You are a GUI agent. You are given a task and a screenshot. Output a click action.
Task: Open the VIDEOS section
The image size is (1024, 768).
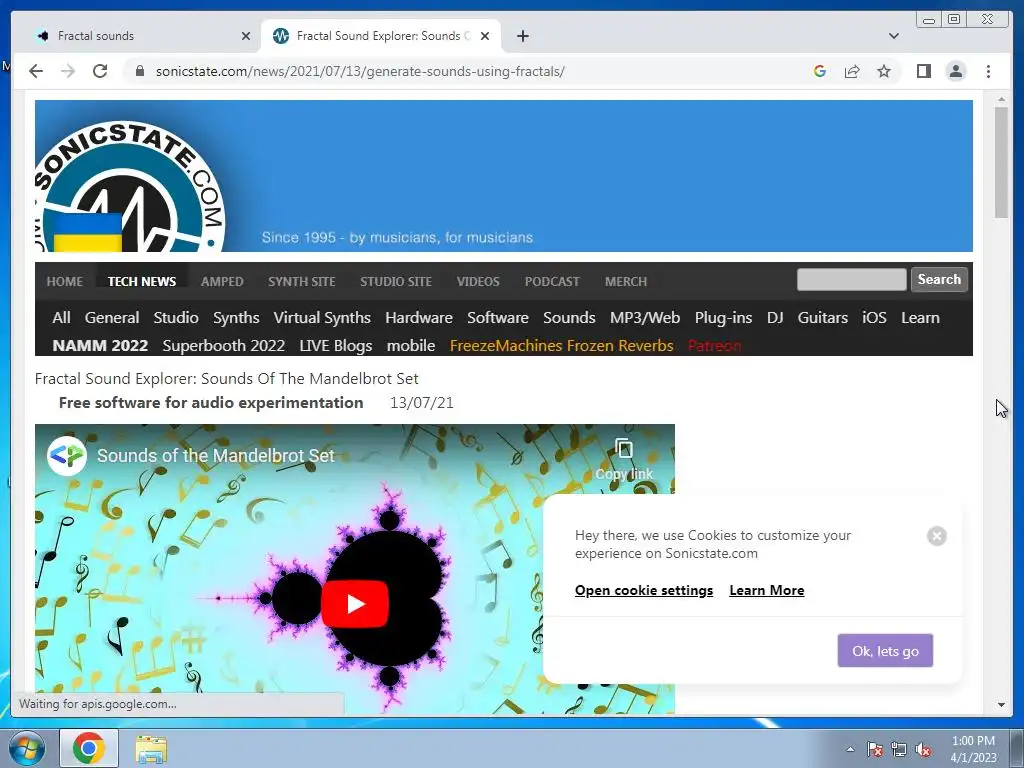[x=478, y=281]
